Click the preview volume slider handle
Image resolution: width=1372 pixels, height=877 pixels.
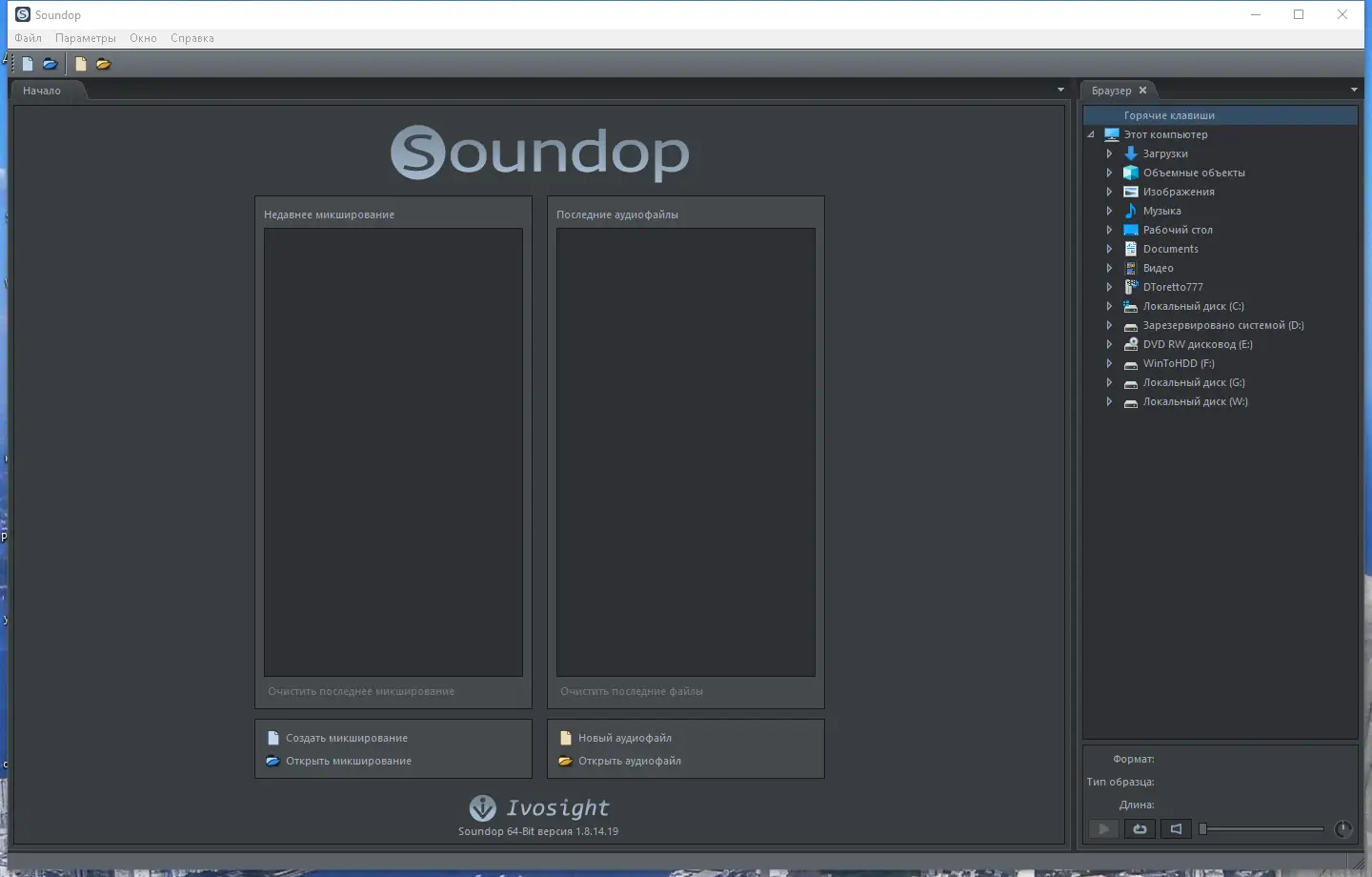[x=1203, y=829]
